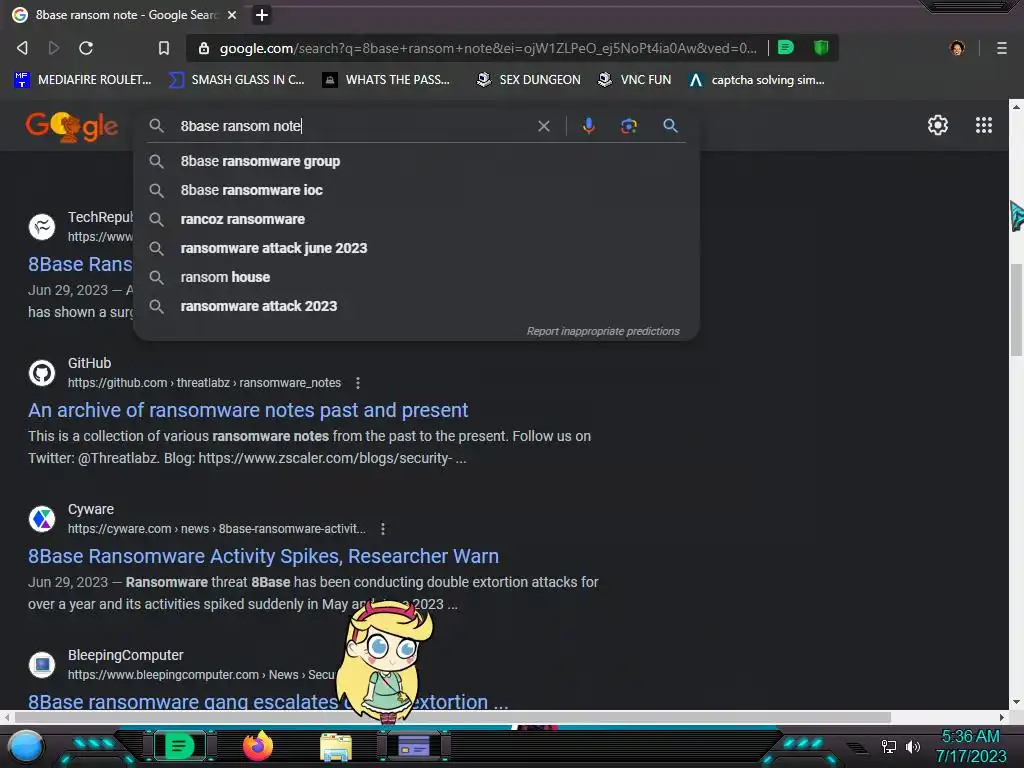Image resolution: width=1024 pixels, height=768 pixels.
Task: Click the horizontal scrollbar at page bottom
Action: [451, 717]
